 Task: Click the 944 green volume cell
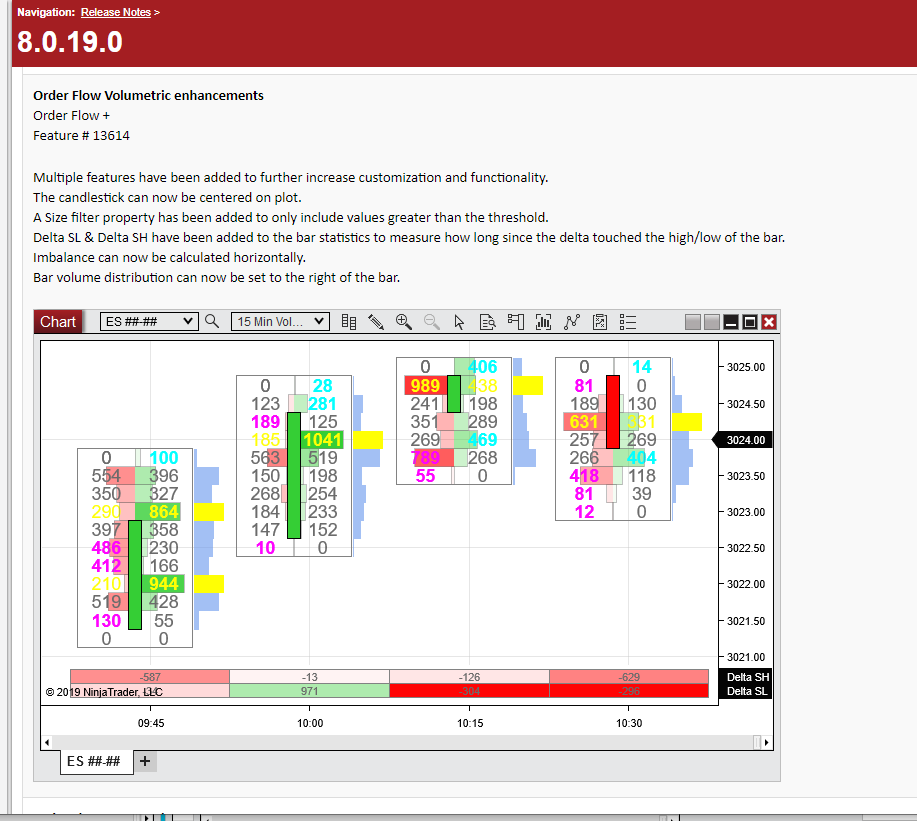[x=163, y=584]
